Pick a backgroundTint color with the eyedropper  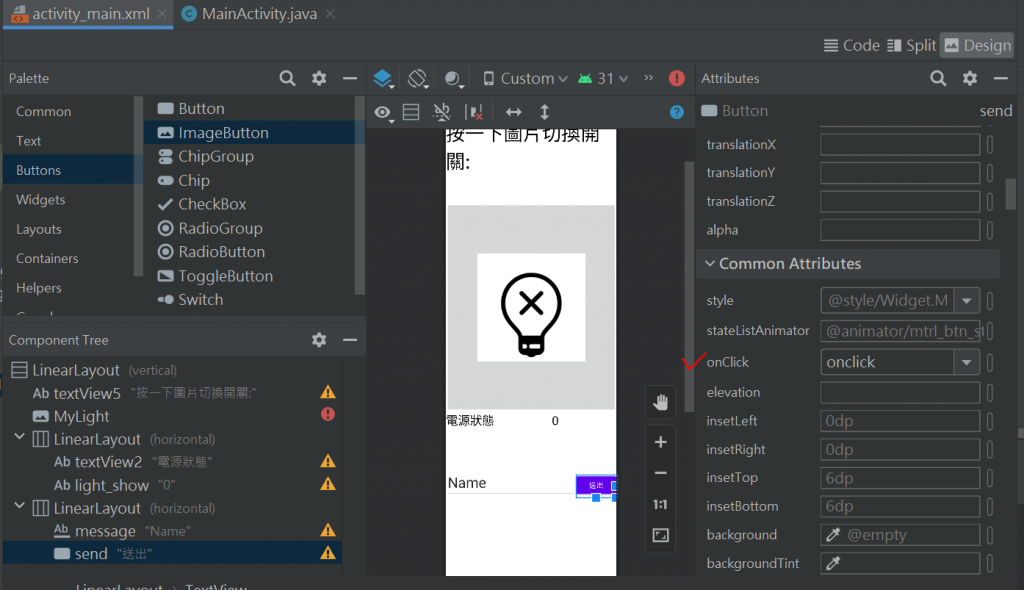point(833,563)
